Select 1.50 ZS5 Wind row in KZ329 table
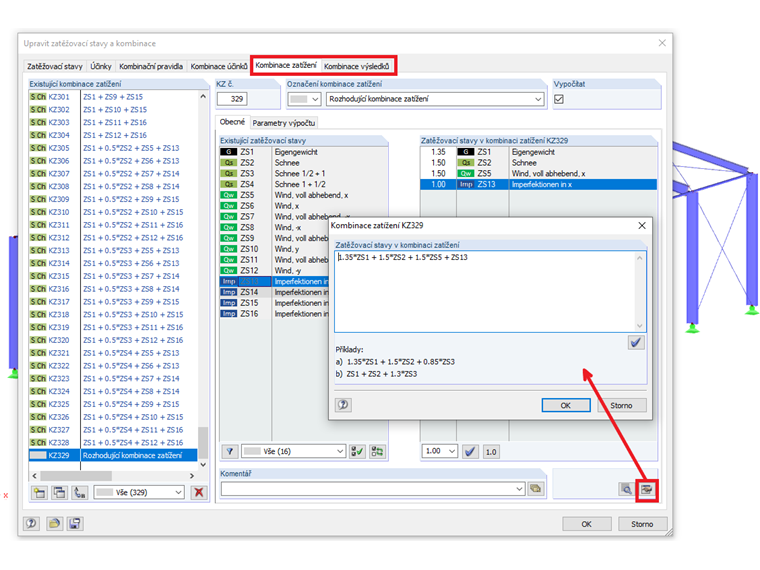 538,174
